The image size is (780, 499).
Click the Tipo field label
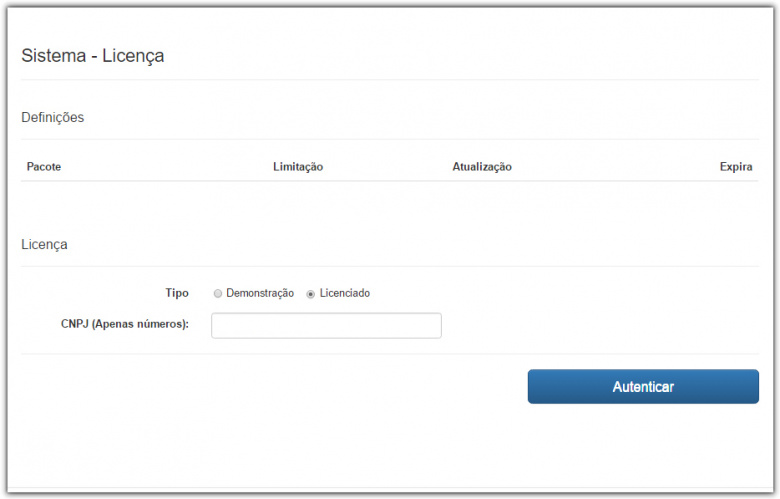pos(177,293)
